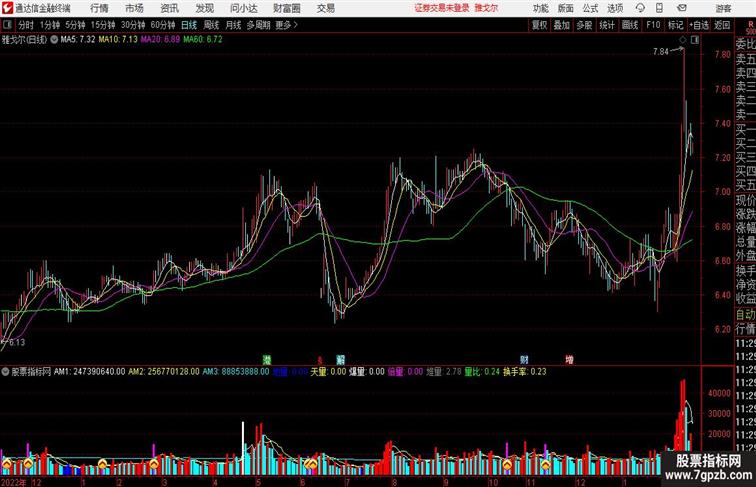Viewport: 756px width, 487px height.
Task: Switch to the 5分钟 period tab
Action: pyautogui.click(x=75, y=25)
